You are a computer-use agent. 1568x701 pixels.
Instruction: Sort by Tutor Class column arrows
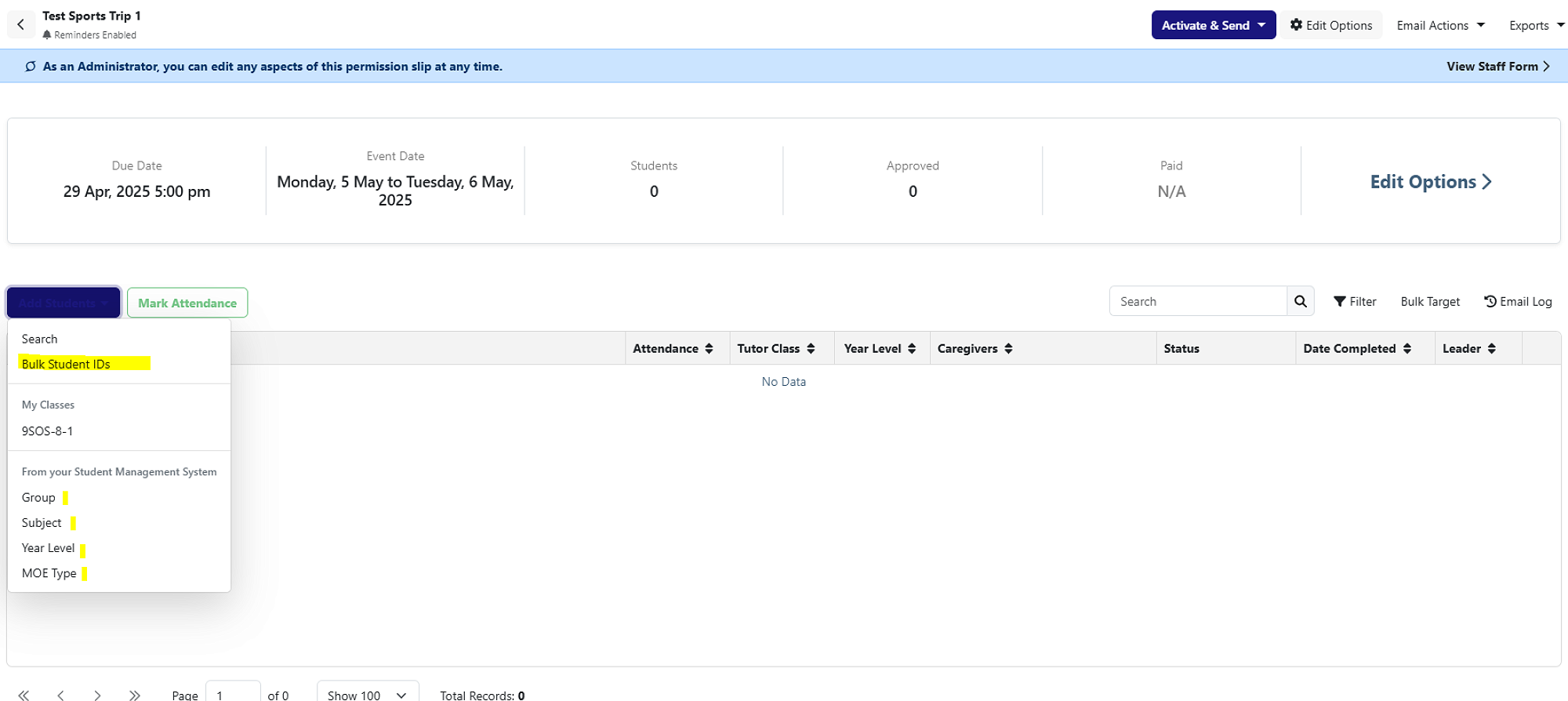(x=811, y=348)
